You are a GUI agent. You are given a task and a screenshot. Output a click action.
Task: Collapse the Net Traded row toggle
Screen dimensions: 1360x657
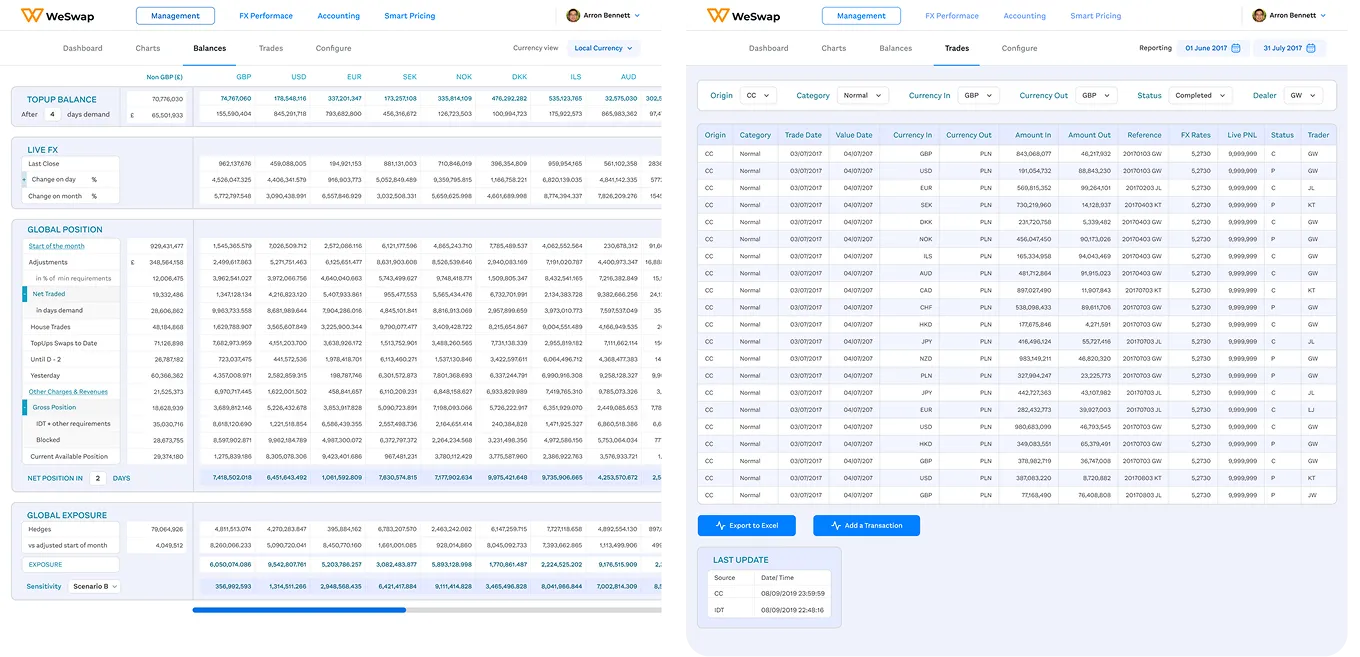pyautogui.click(x=25, y=294)
